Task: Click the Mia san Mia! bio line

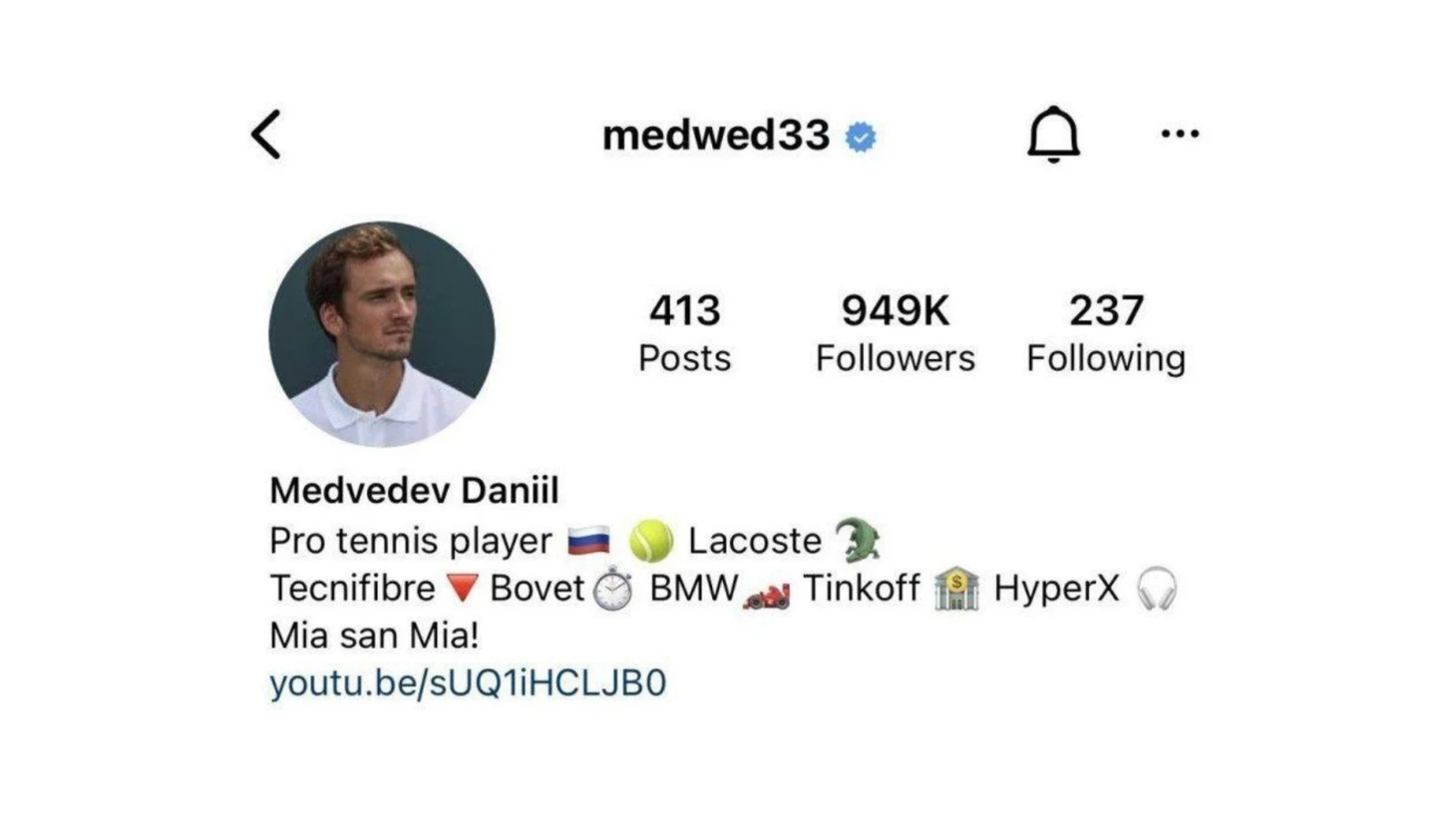Action: pyautogui.click(x=374, y=635)
